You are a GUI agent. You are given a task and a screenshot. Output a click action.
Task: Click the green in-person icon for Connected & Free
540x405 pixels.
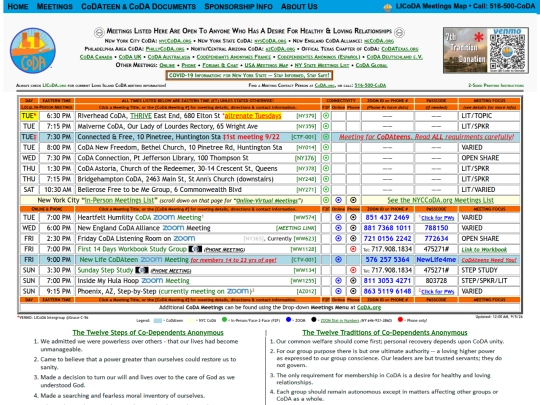[326, 137]
